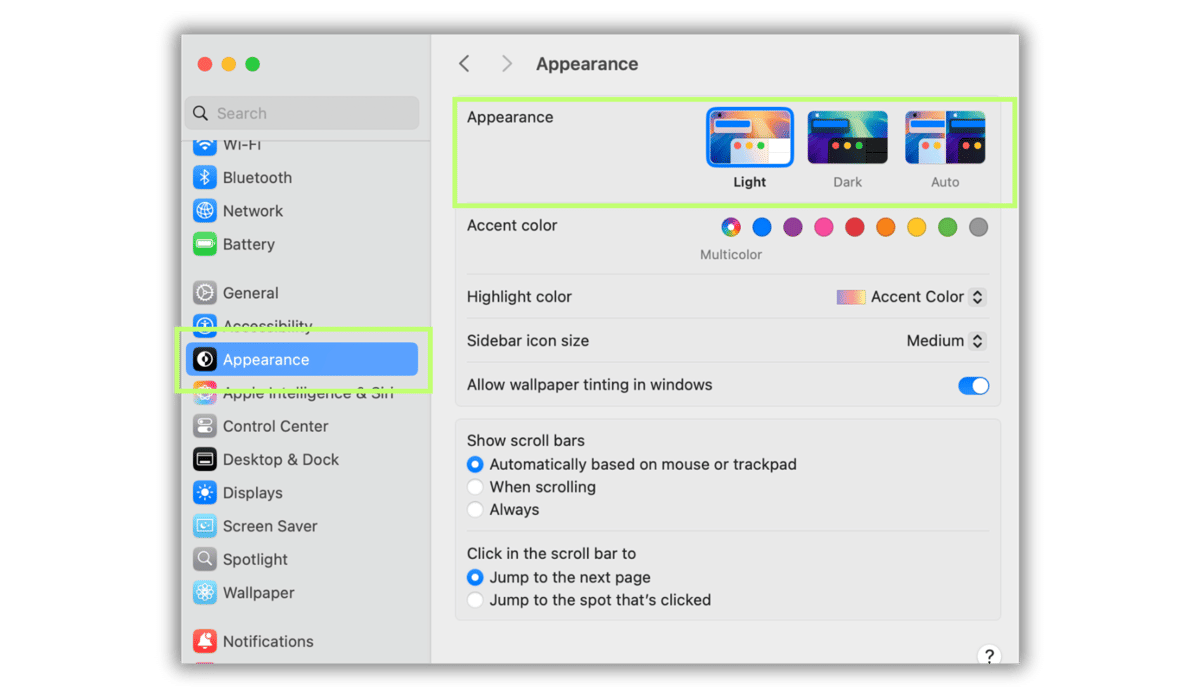Select the Light appearance thumbnail

click(x=750, y=137)
